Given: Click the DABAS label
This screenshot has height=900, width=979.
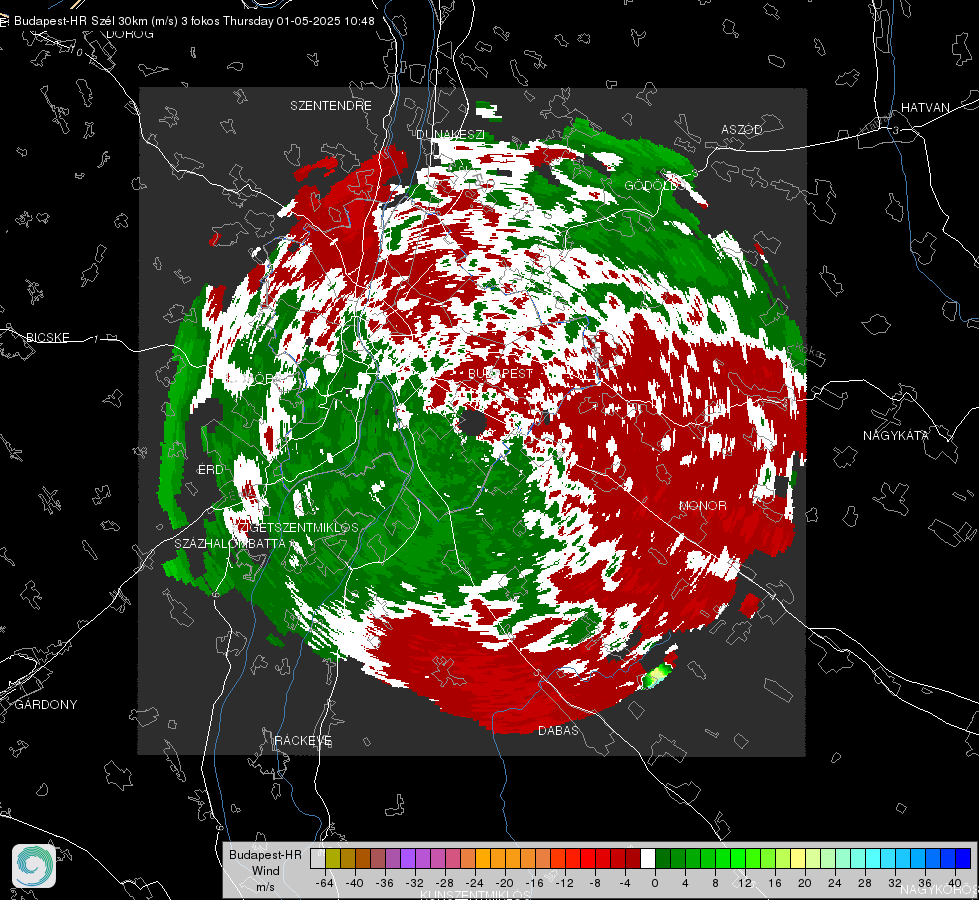Looking at the screenshot, I should (x=558, y=730).
